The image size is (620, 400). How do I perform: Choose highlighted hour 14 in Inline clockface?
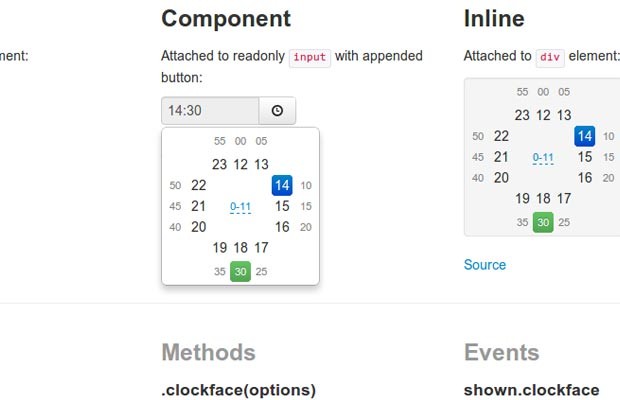[584, 136]
